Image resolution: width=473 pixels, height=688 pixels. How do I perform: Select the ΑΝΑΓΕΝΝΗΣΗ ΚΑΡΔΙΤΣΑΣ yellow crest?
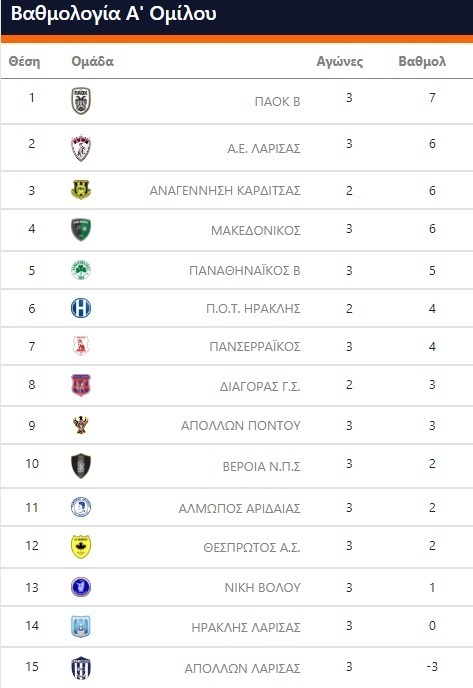pos(81,190)
